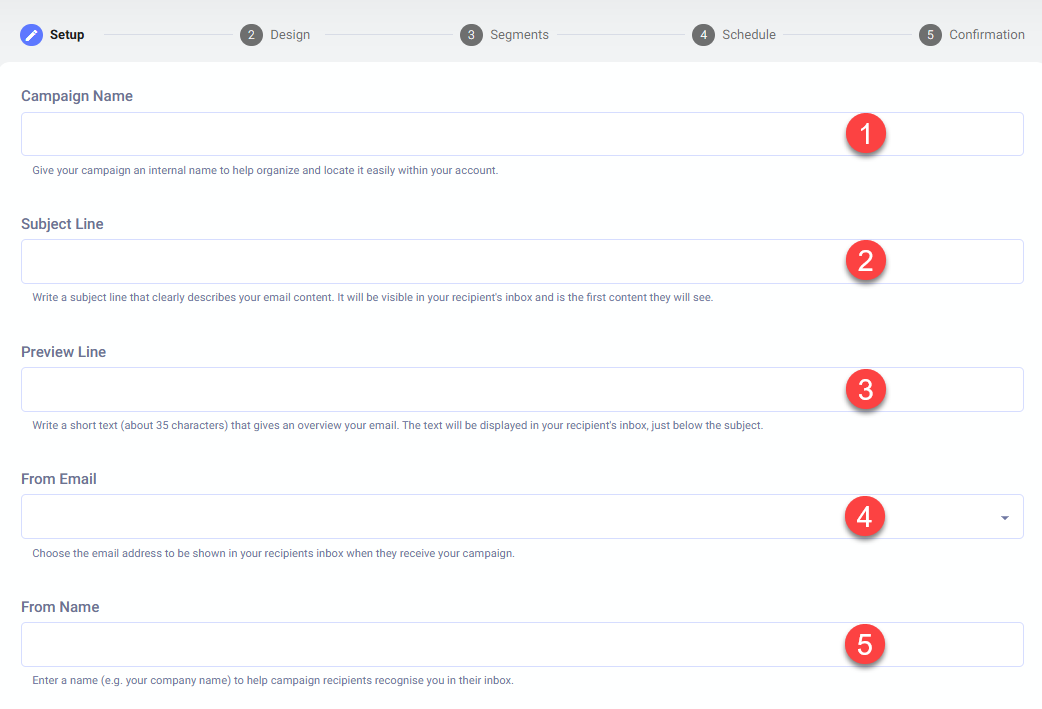The image size is (1042, 709).
Task: Switch to the Segments step label
Action: pyautogui.click(x=519, y=35)
